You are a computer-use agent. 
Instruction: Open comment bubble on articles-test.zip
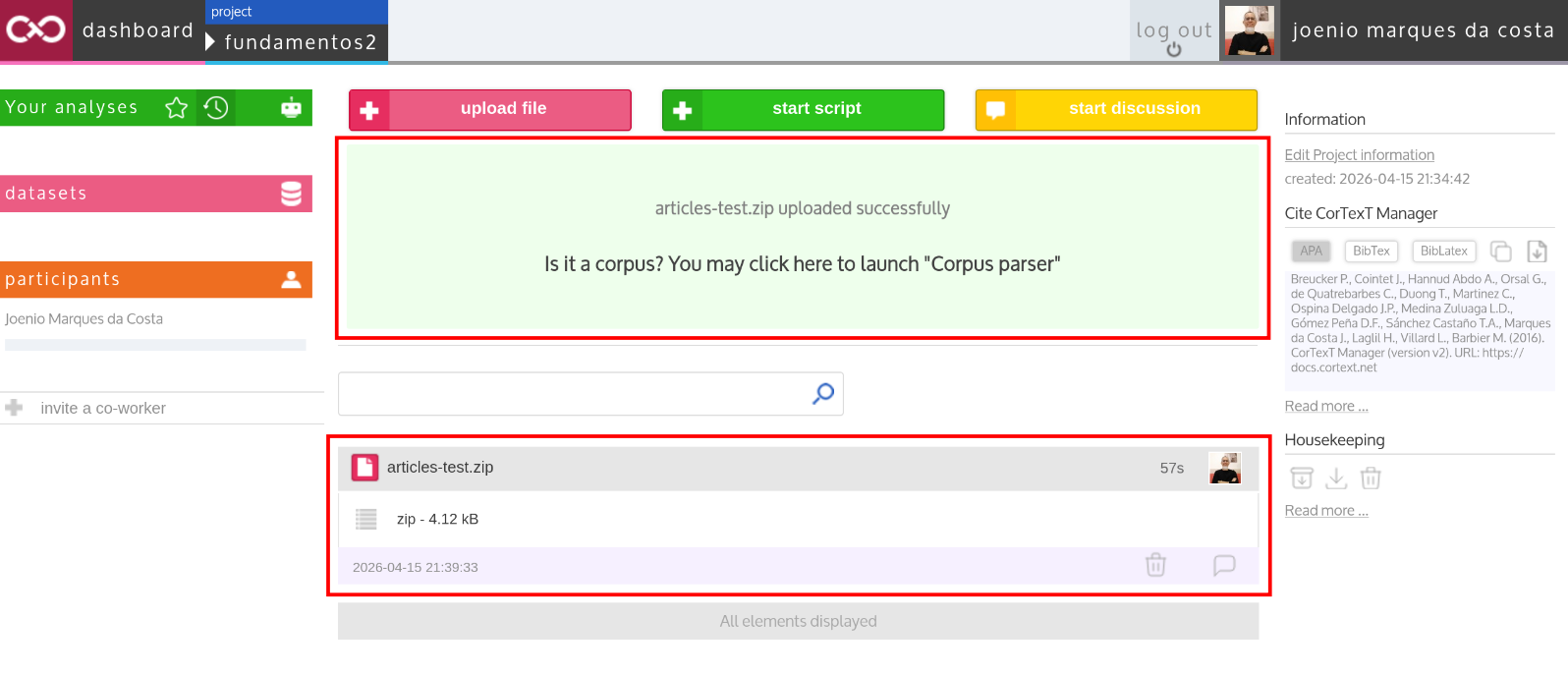(x=1224, y=565)
